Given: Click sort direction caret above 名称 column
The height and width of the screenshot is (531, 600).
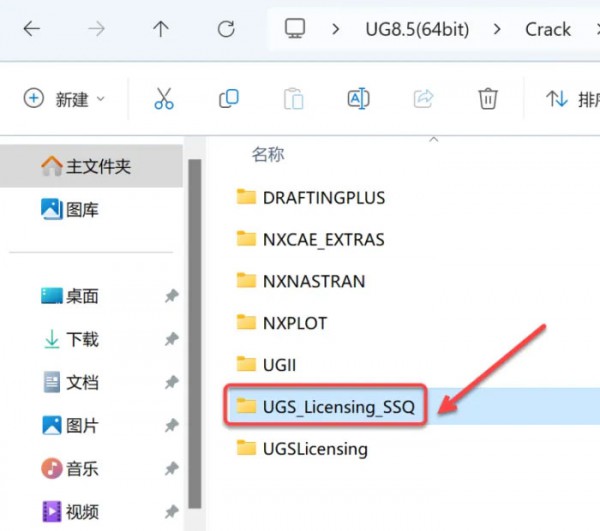Looking at the screenshot, I should click(x=434, y=140).
